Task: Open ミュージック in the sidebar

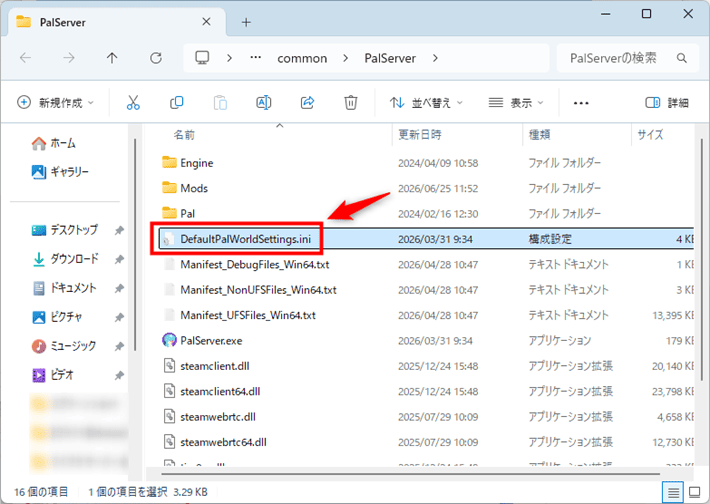Action: click(x=64, y=346)
